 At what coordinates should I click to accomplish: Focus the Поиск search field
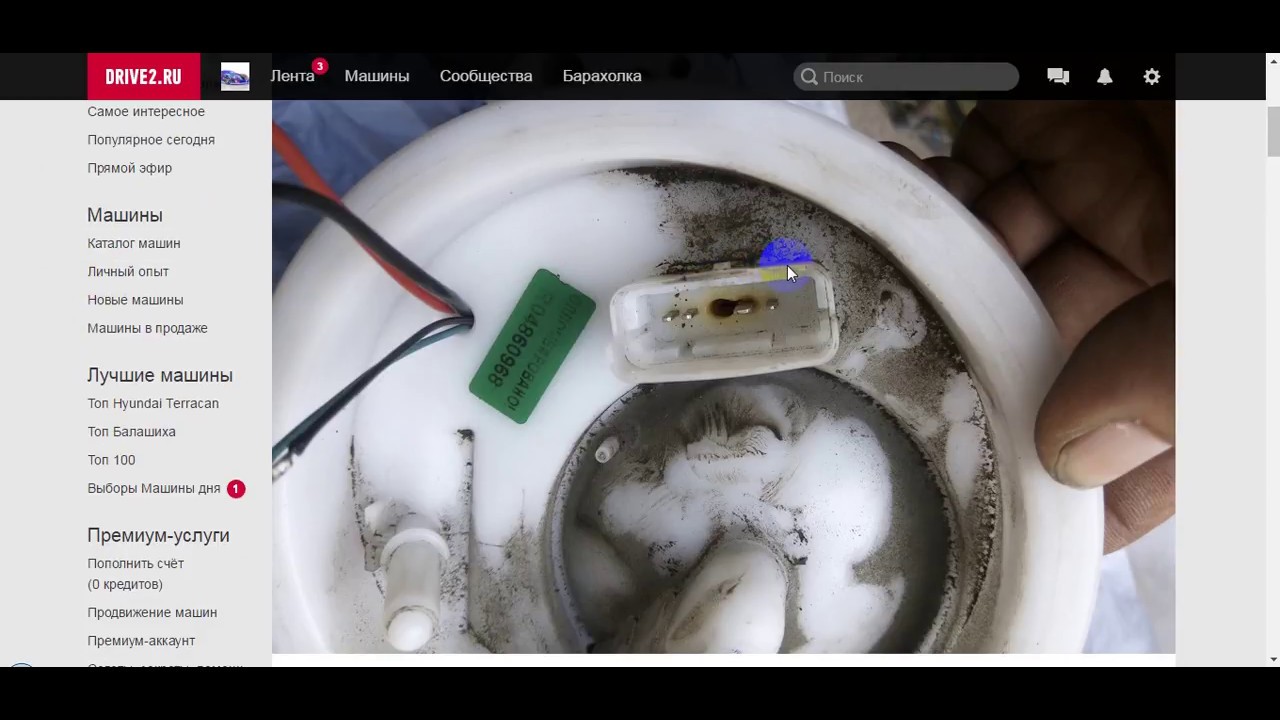(906, 77)
